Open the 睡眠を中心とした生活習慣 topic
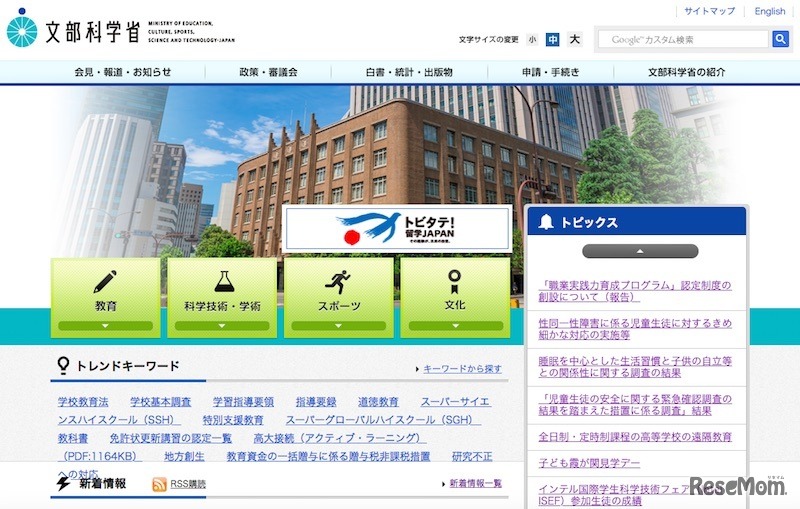The height and width of the screenshot is (509, 800). tap(635, 367)
